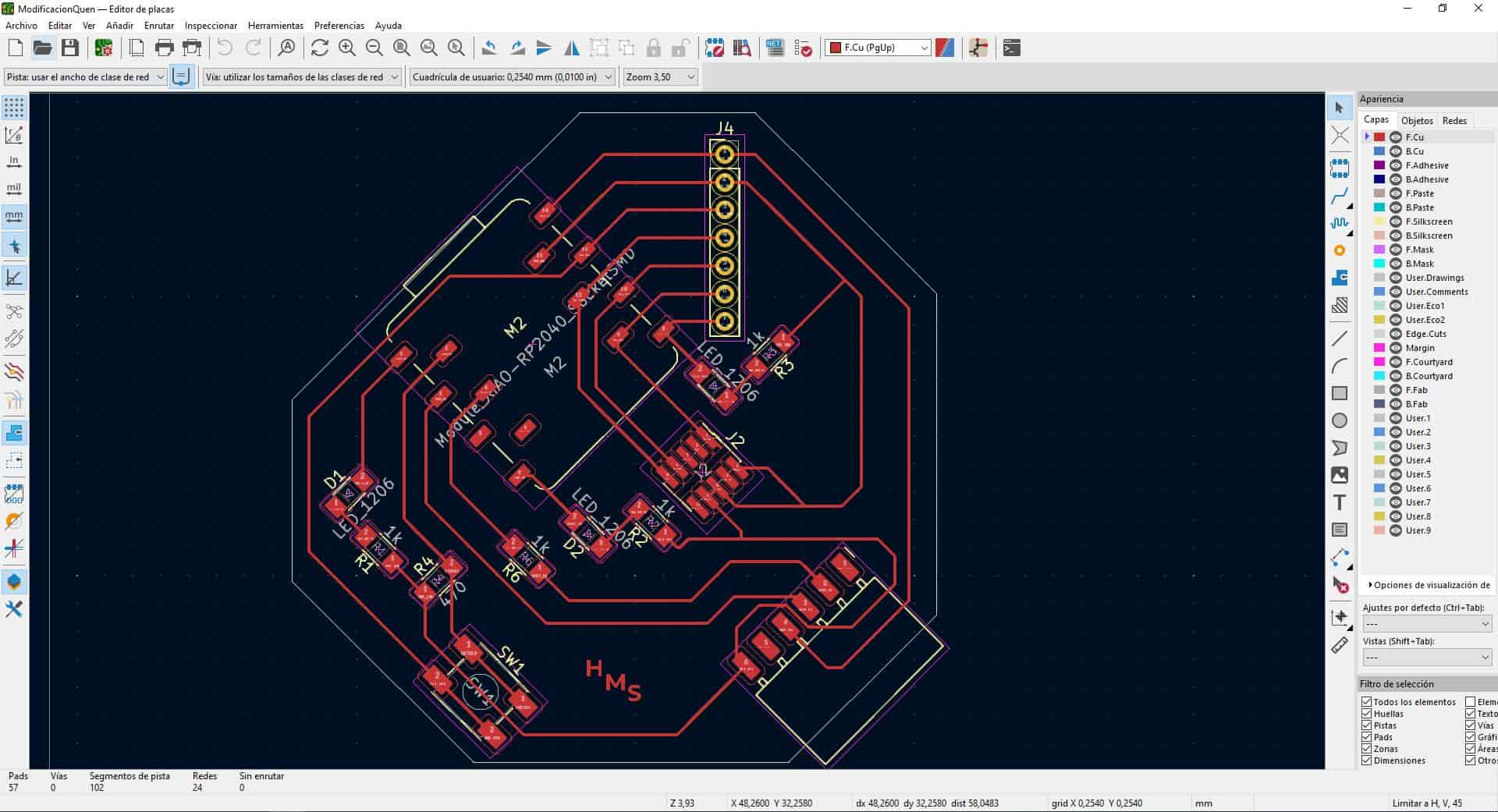Select the Draw line tool
Image resolution: width=1498 pixels, height=812 pixels.
pyautogui.click(x=1340, y=339)
